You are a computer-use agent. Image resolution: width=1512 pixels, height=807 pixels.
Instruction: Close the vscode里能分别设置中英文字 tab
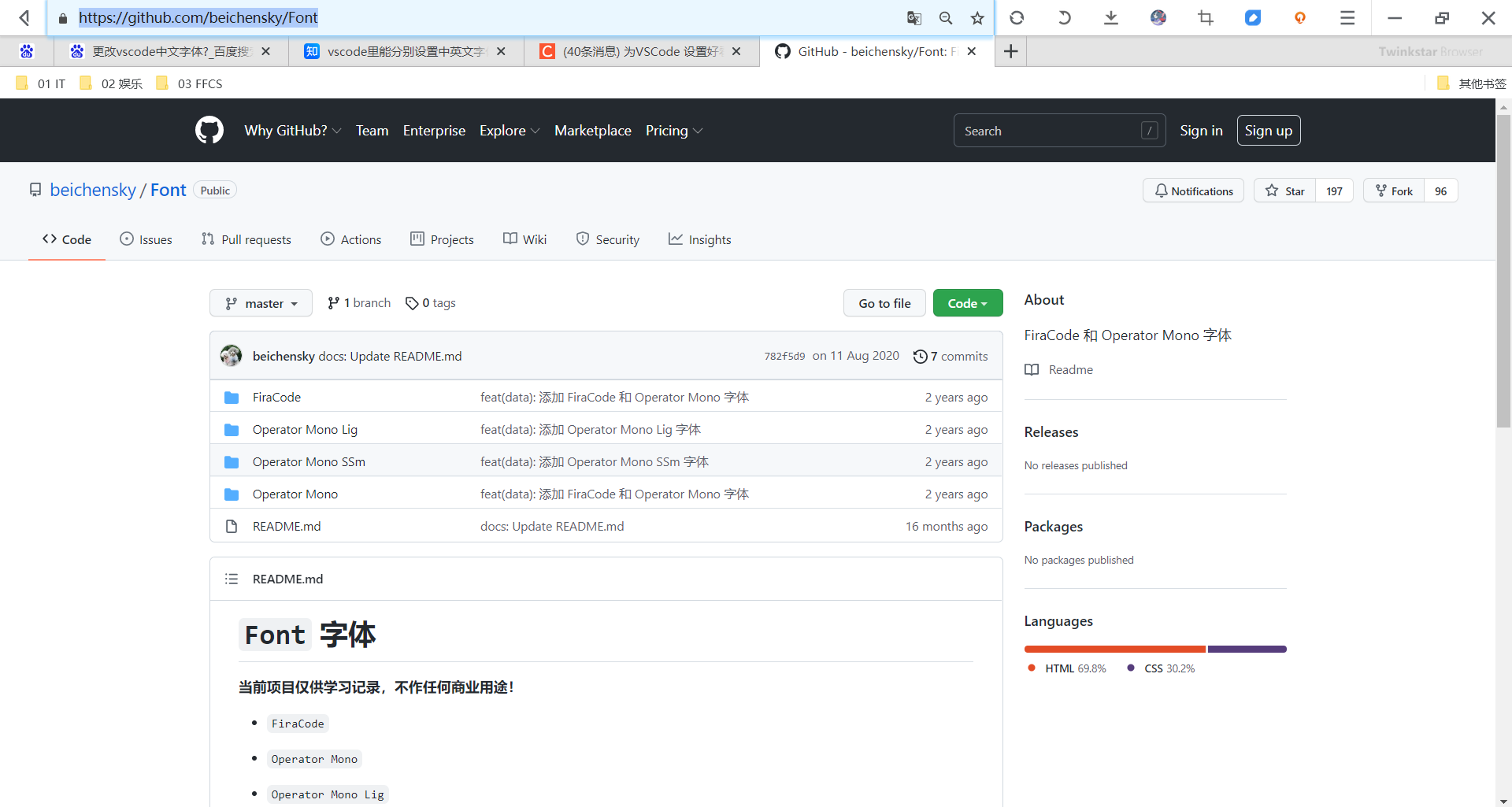(501, 51)
